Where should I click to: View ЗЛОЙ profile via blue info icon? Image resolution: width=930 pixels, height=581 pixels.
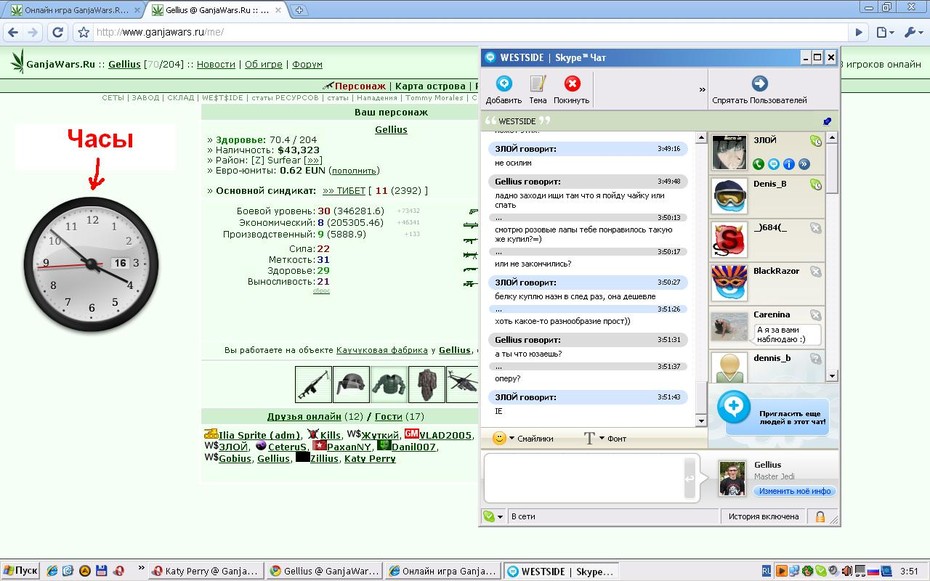click(789, 164)
